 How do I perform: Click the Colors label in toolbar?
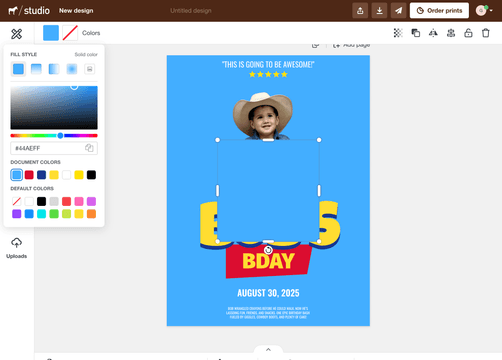(91, 33)
